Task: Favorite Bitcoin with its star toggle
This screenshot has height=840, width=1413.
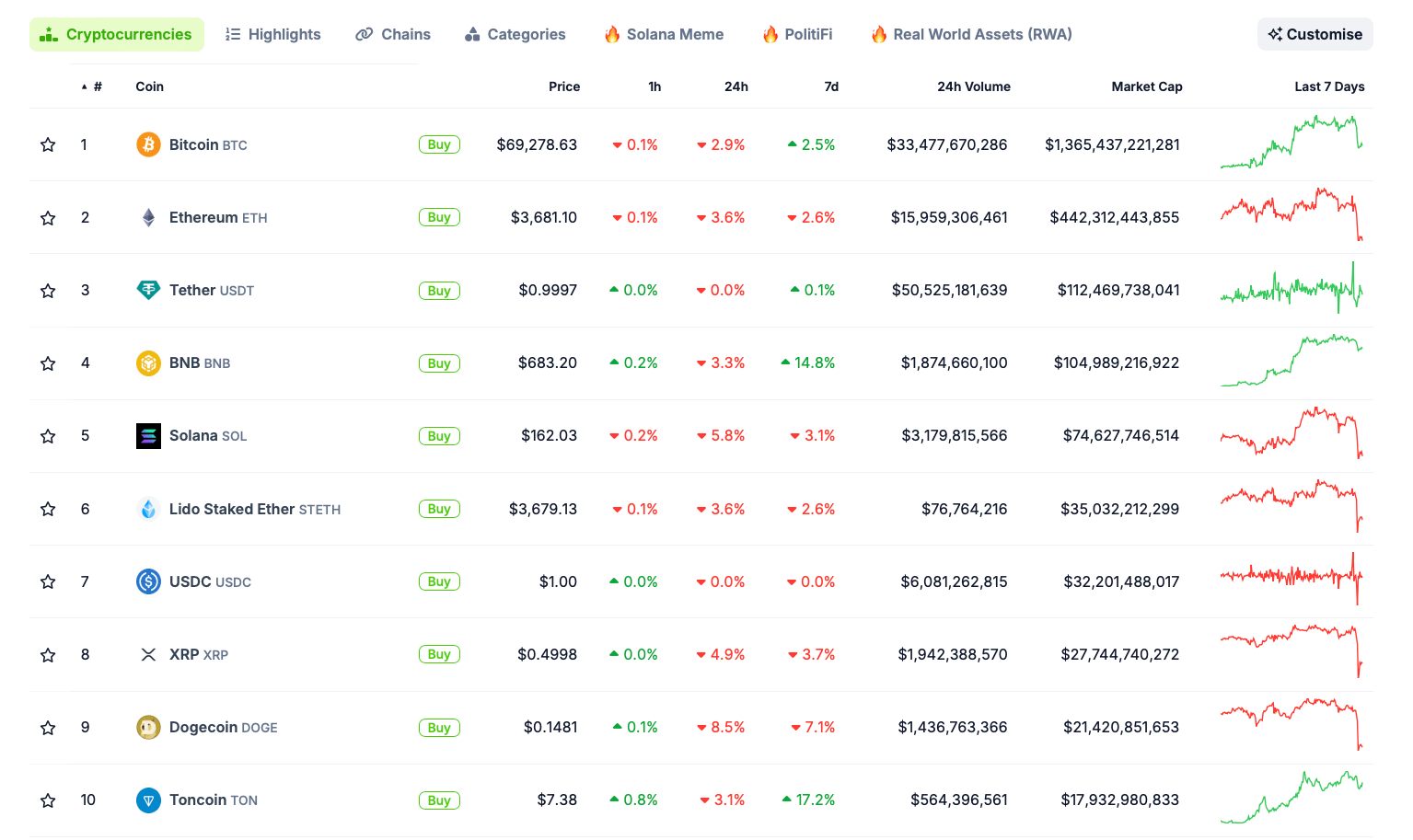Action: tap(48, 144)
